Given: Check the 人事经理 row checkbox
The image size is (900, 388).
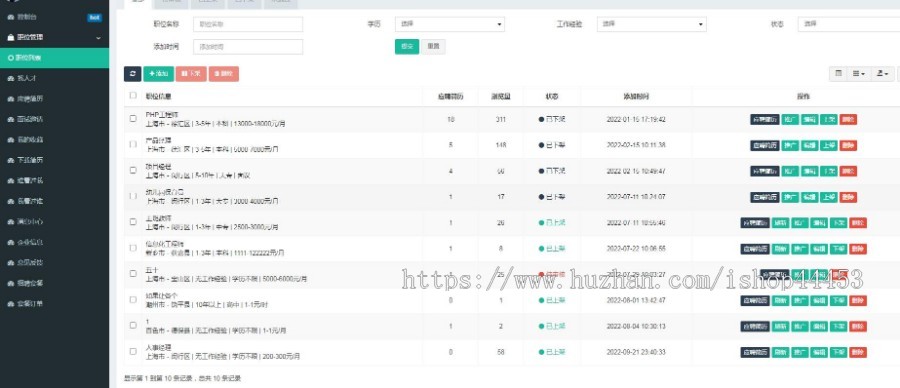Looking at the screenshot, I should [133, 351].
